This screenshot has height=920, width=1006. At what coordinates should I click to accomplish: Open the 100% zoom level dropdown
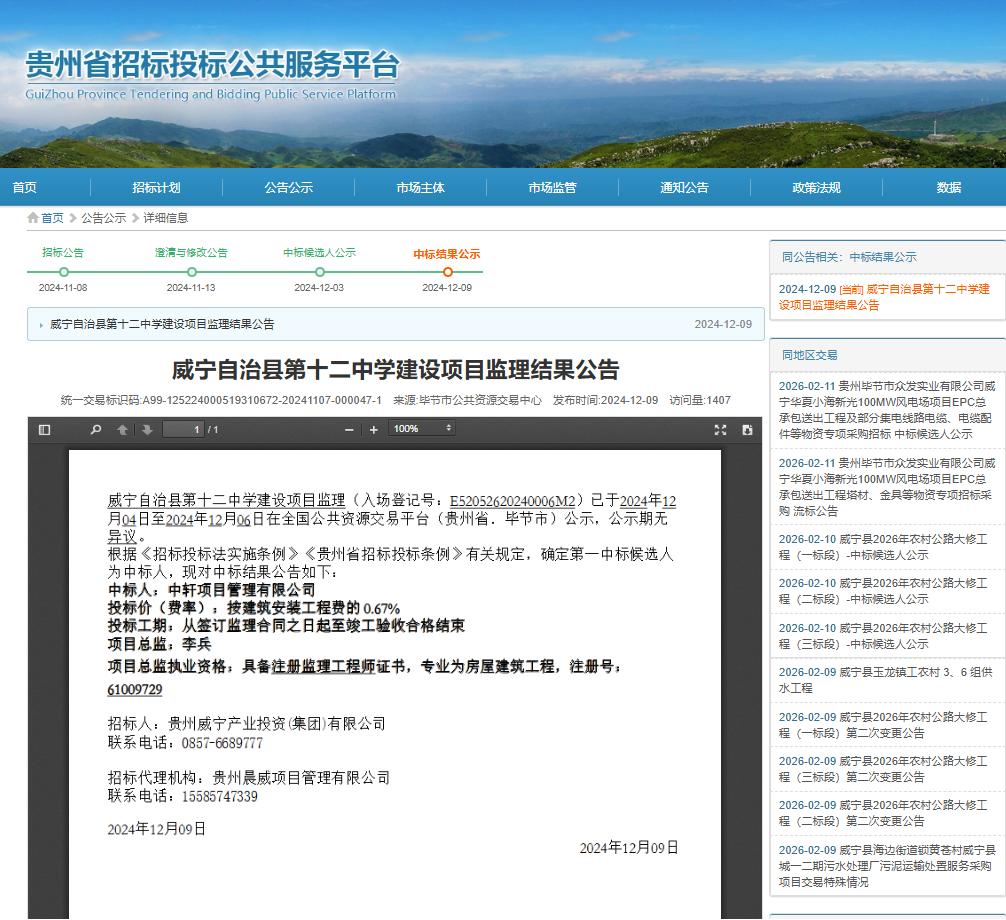pyautogui.click(x=421, y=429)
